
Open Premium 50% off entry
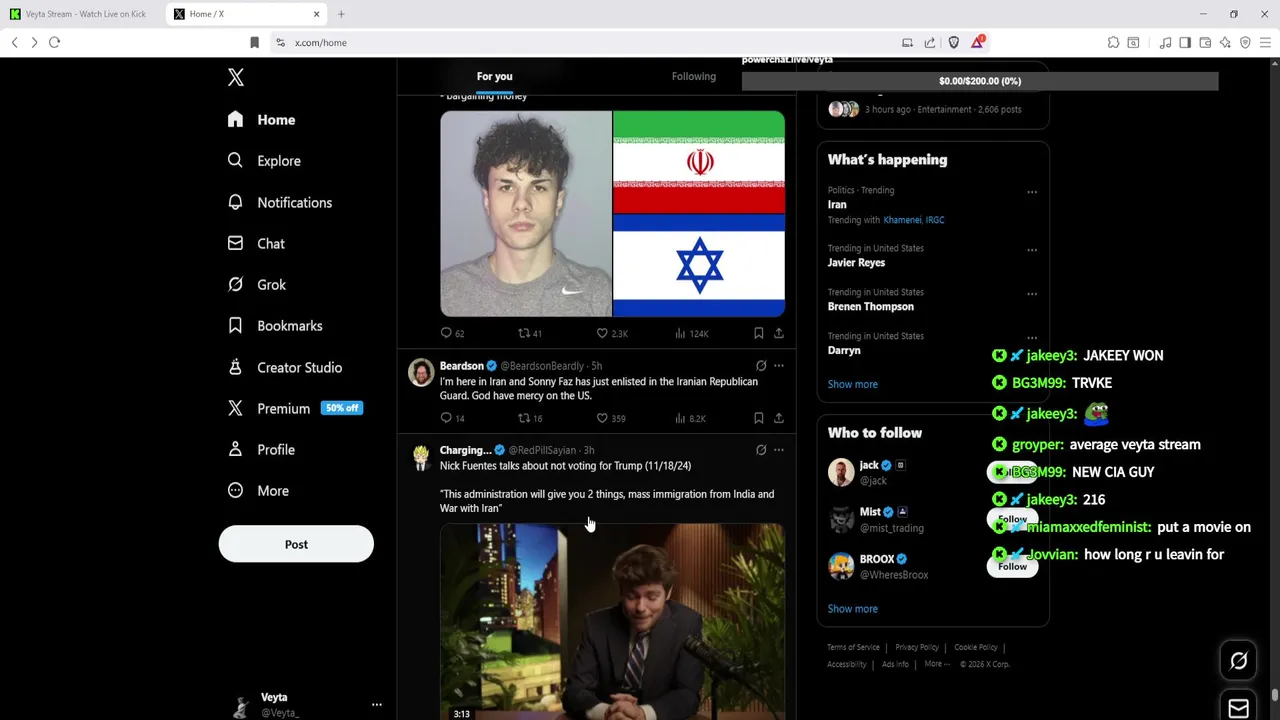[x=294, y=408]
